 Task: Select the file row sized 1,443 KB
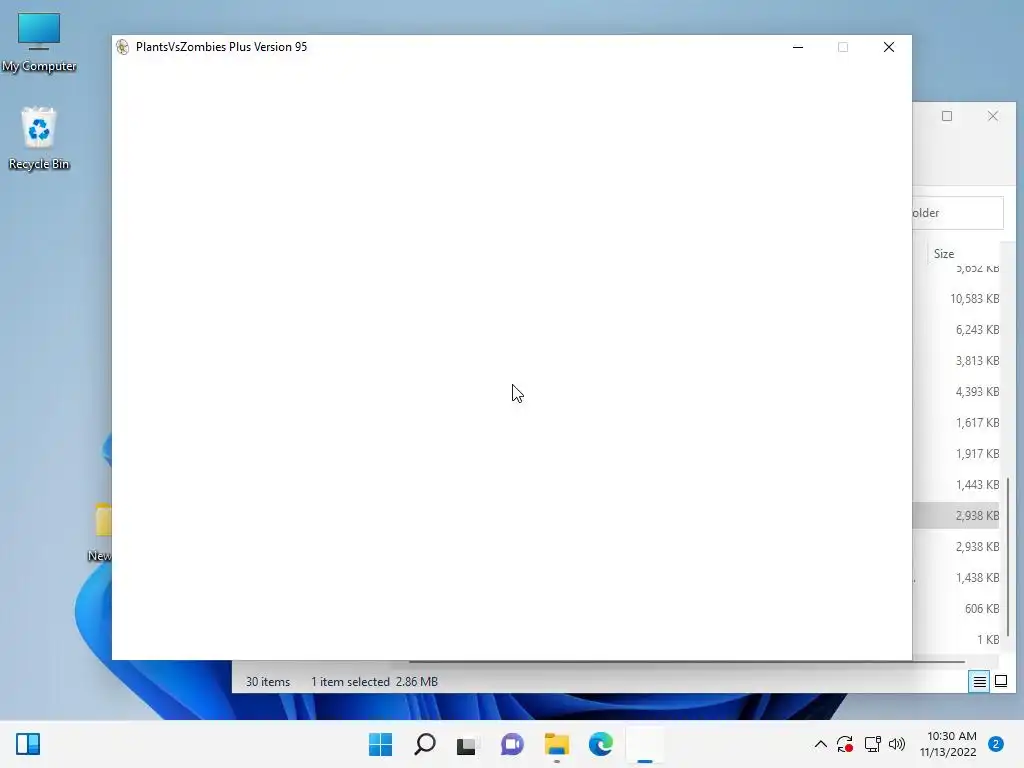point(956,485)
